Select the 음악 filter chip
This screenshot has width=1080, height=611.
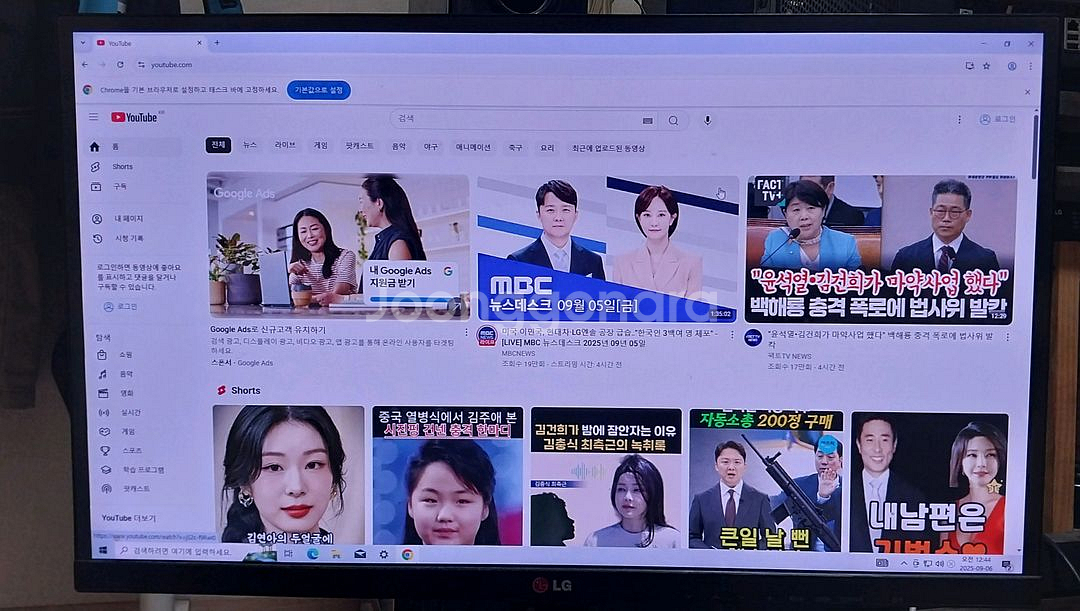398,146
